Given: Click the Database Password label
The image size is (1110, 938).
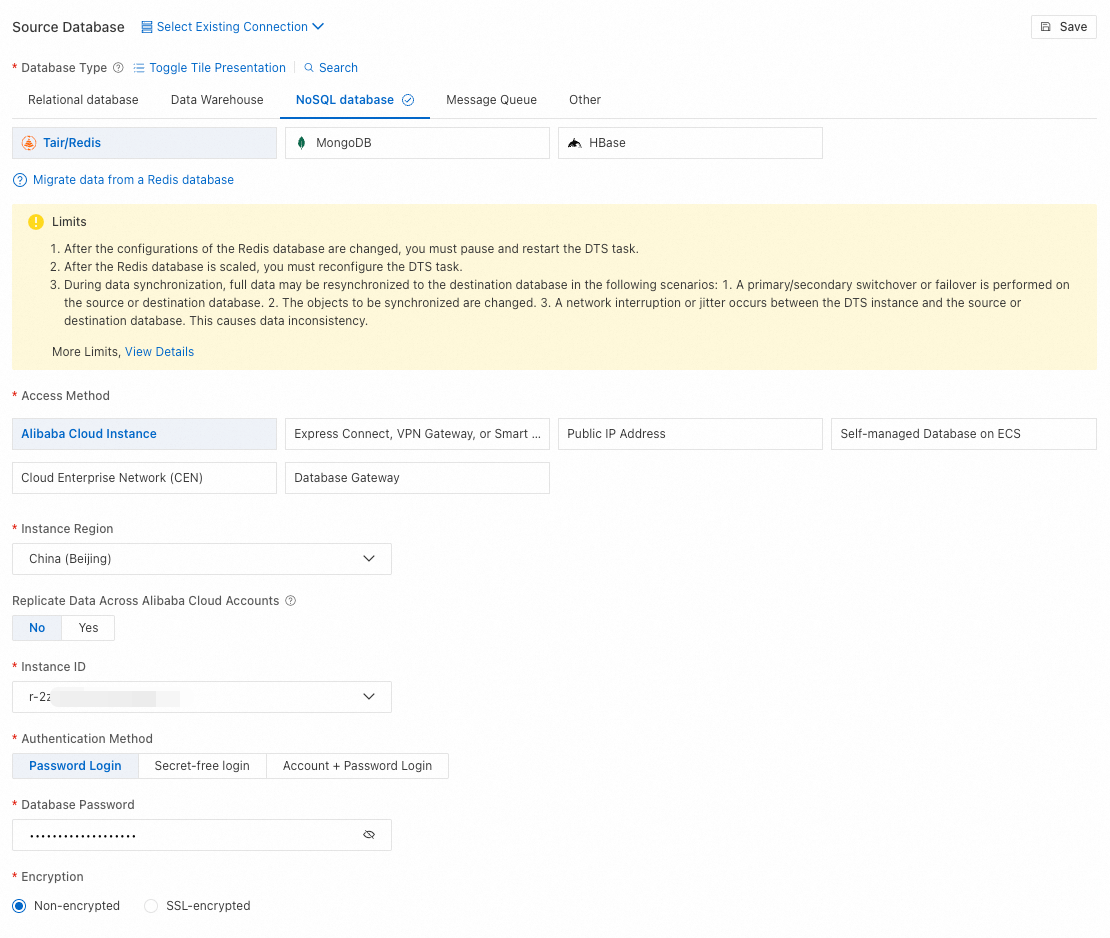Looking at the screenshot, I should [77, 806].
